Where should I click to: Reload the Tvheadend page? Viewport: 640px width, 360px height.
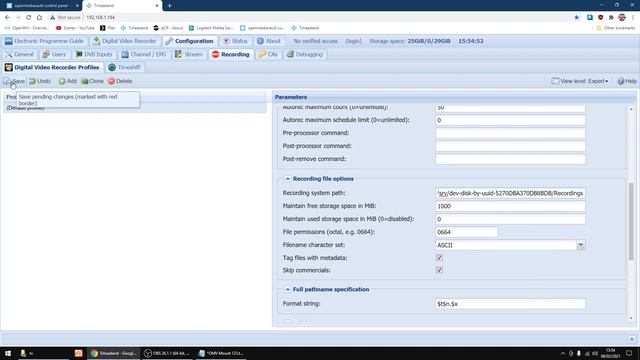[28, 18]
